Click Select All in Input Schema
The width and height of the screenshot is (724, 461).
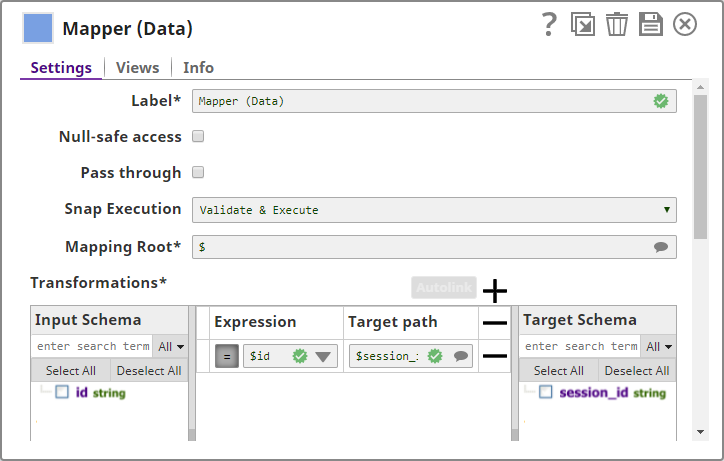(x=70, y=371)
